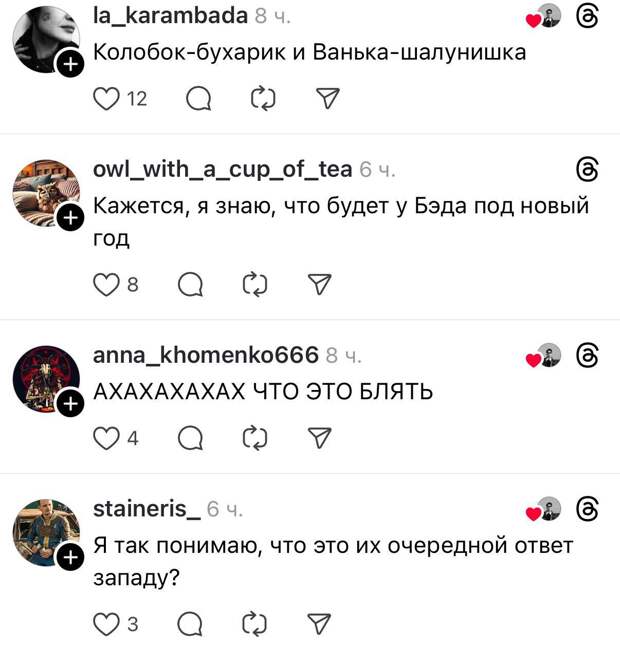The width and height of the screenshot is (620, 650).
Task: Repost the staineris_ comment
Action: 255,624
